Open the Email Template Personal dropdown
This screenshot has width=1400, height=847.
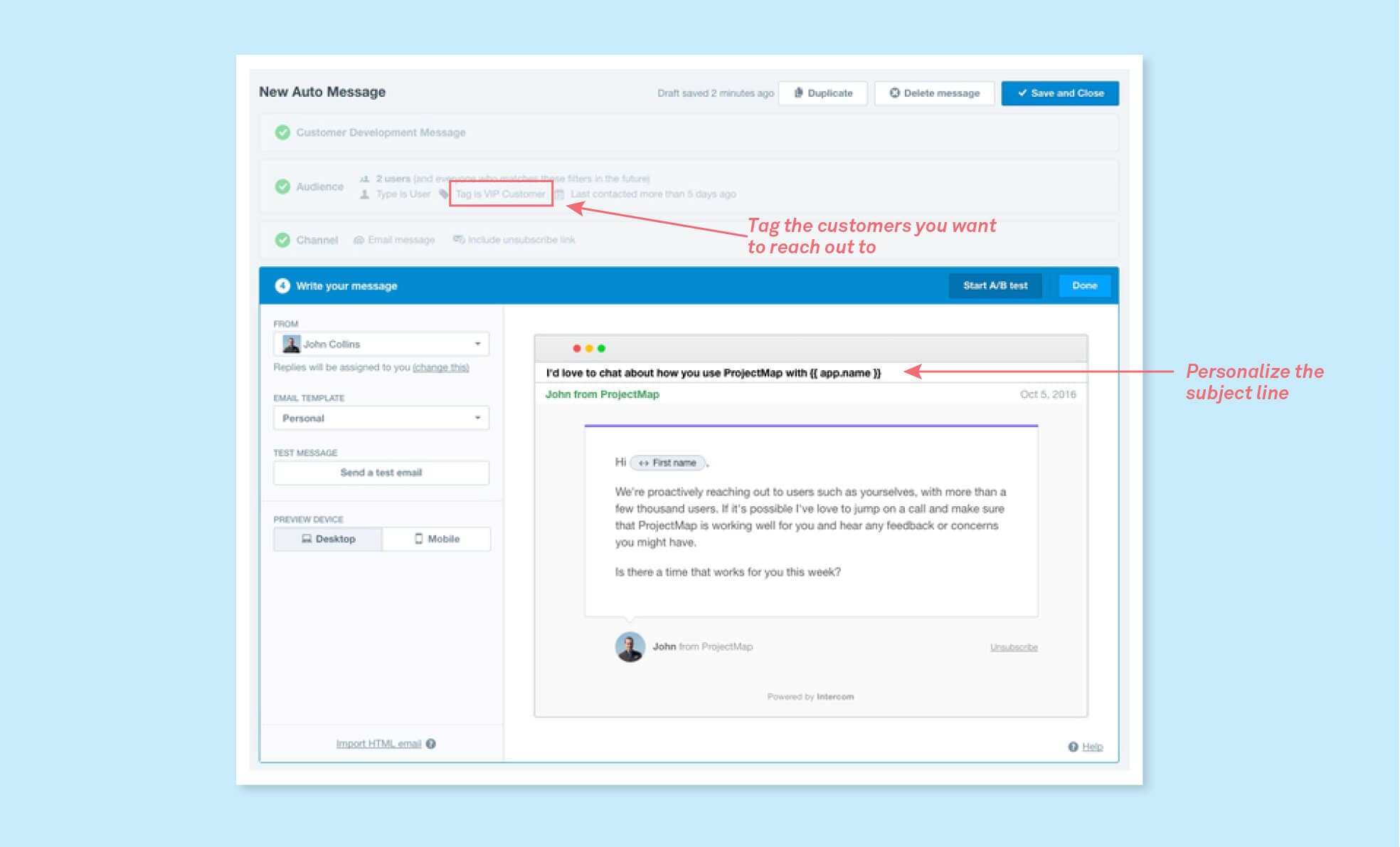[x=381, y=418]
